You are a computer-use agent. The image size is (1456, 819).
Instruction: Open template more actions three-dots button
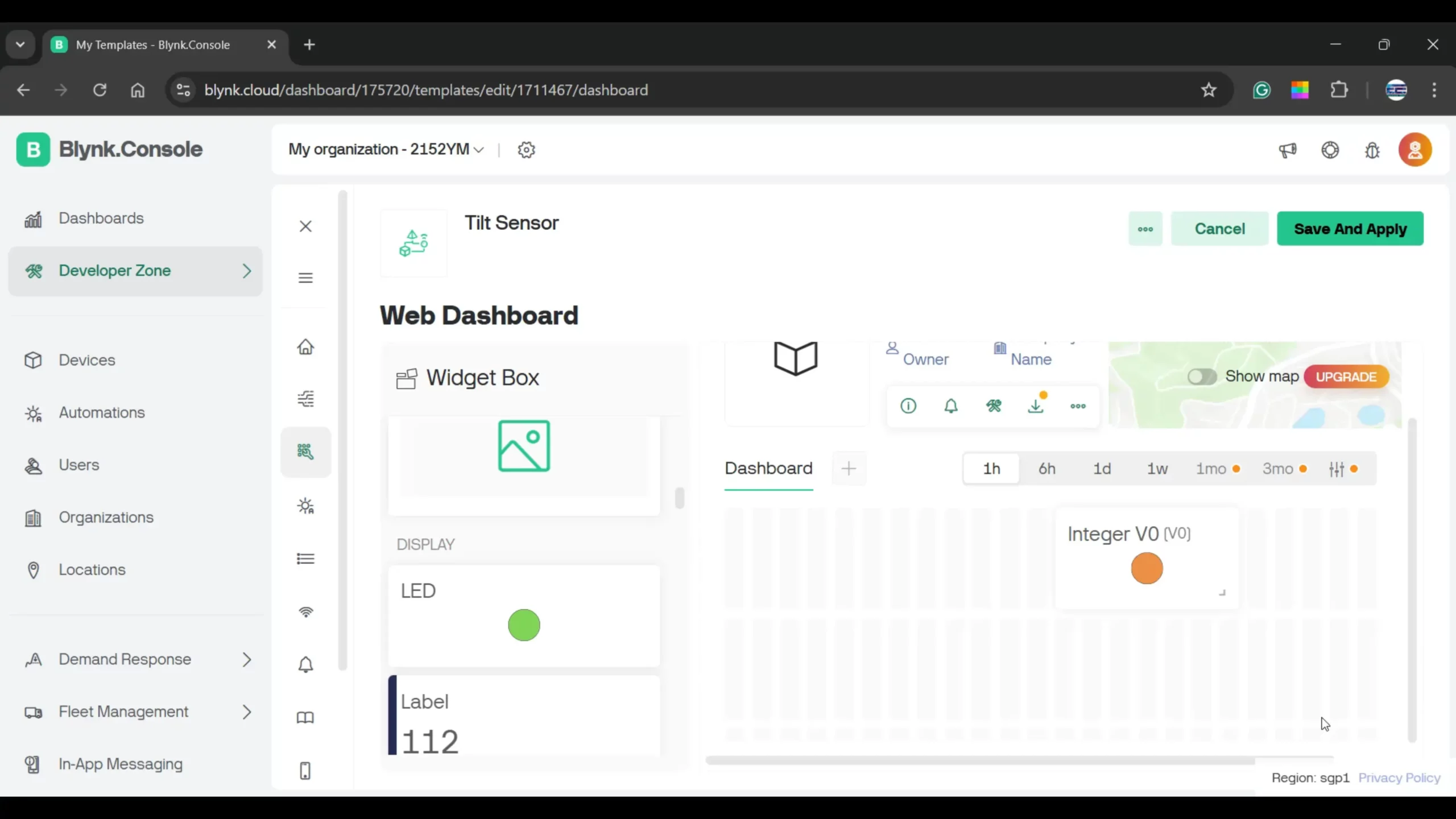tap(1145, 229)
